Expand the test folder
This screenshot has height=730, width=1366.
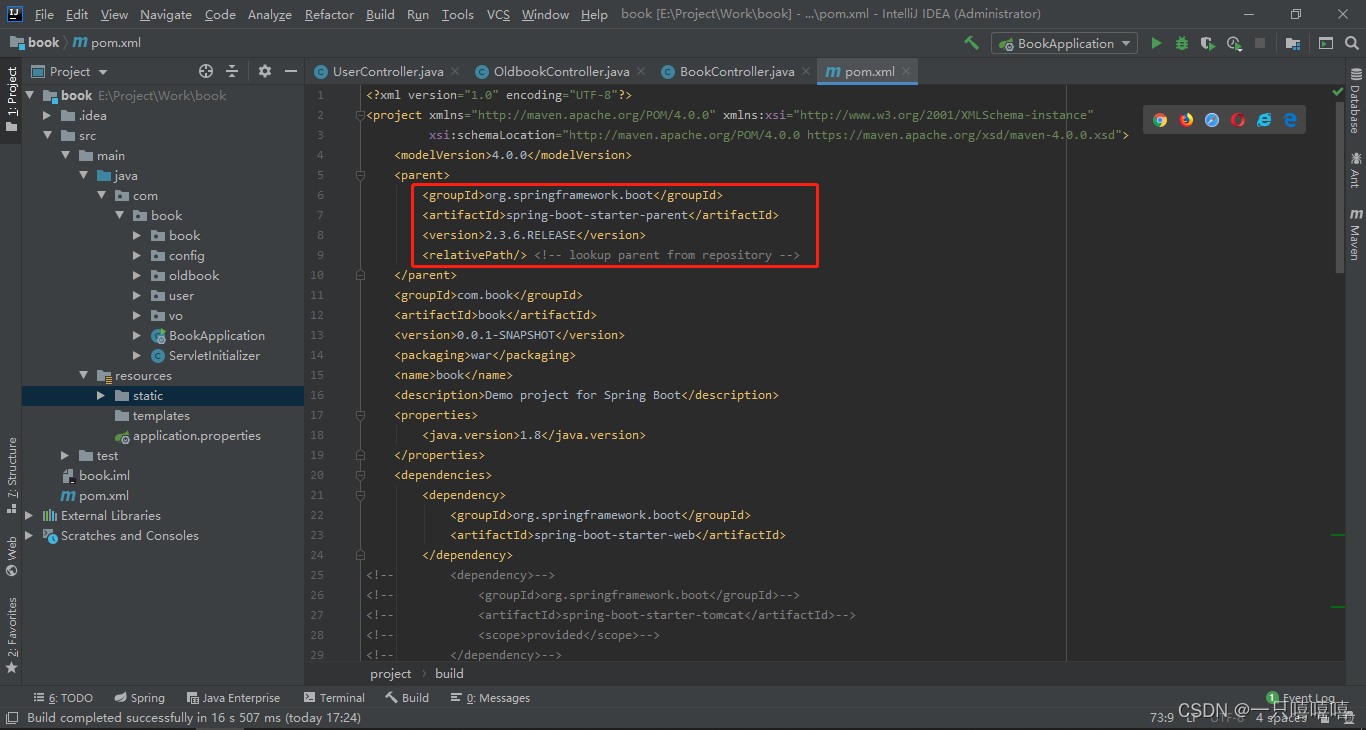pyautogui.click(x=66, y=456)
